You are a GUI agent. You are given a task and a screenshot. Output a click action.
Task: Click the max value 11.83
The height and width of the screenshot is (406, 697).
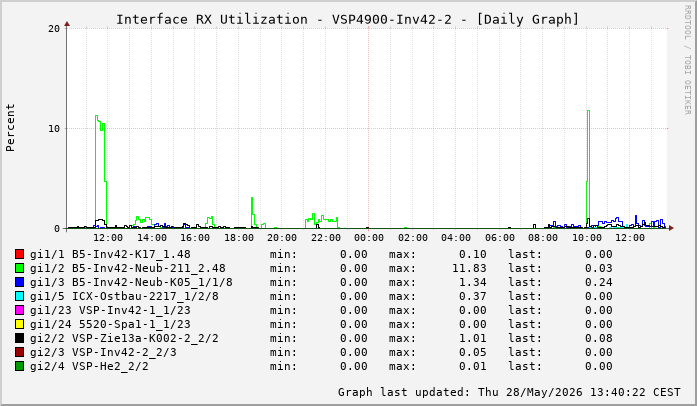tap(469, 268)
